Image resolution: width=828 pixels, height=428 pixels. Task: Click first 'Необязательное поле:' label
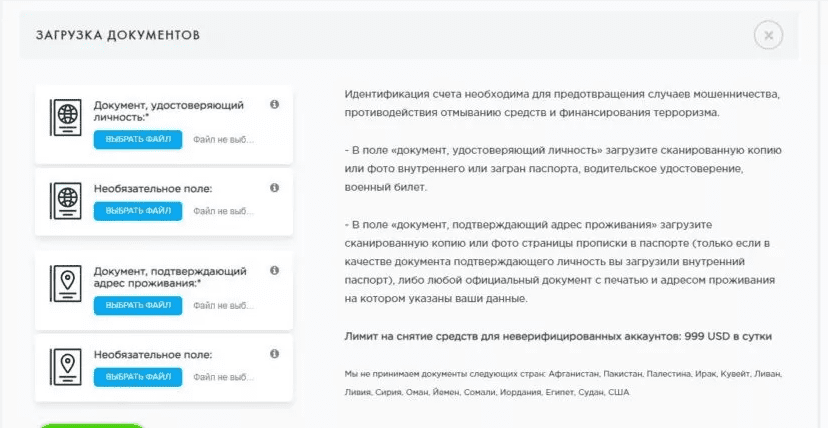(153, 188)
